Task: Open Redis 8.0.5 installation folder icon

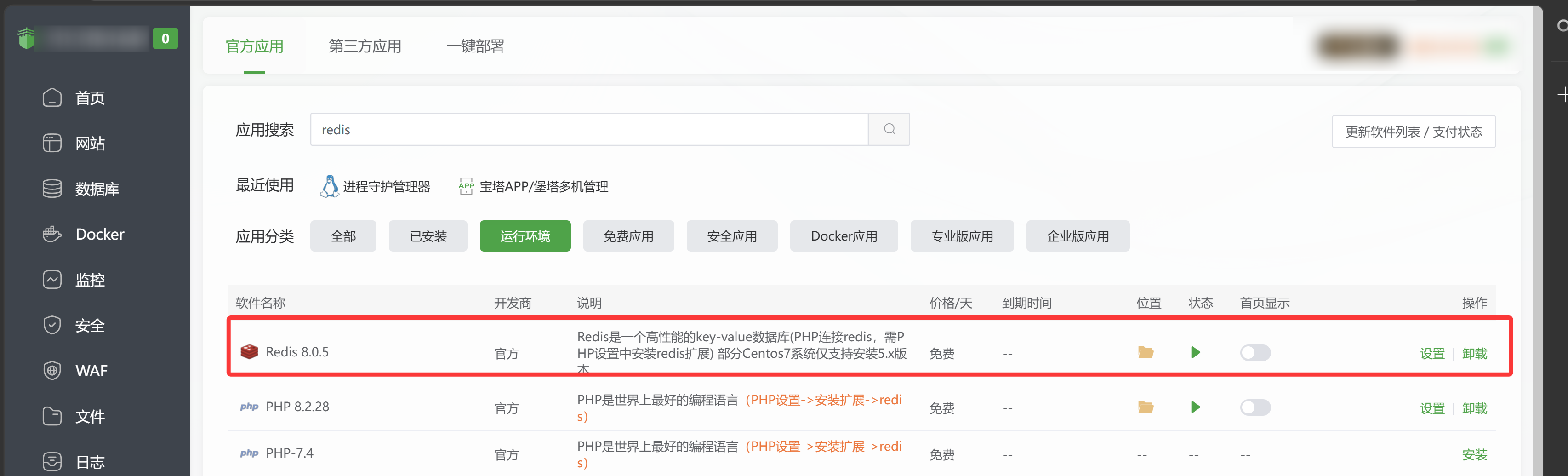Action: (x=1146, y=352)
